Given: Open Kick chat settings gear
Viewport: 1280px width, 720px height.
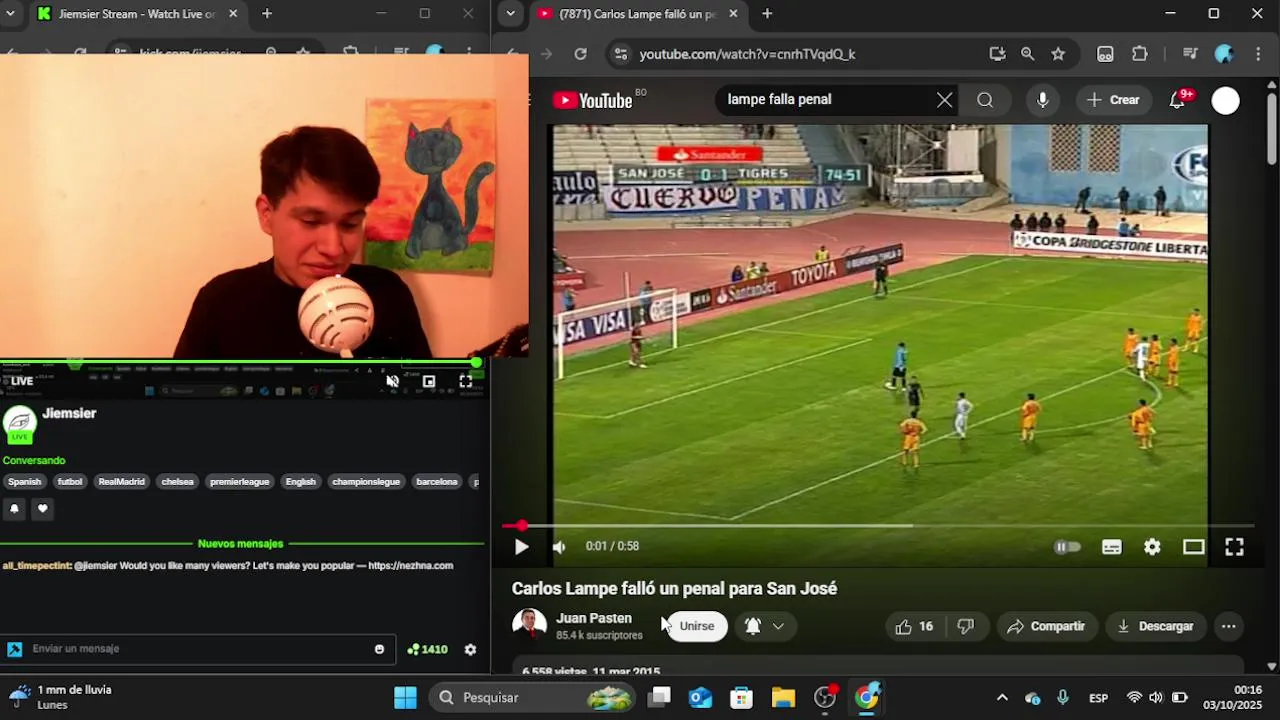Looking at the screenshot, I should click(x=470, y=649).
